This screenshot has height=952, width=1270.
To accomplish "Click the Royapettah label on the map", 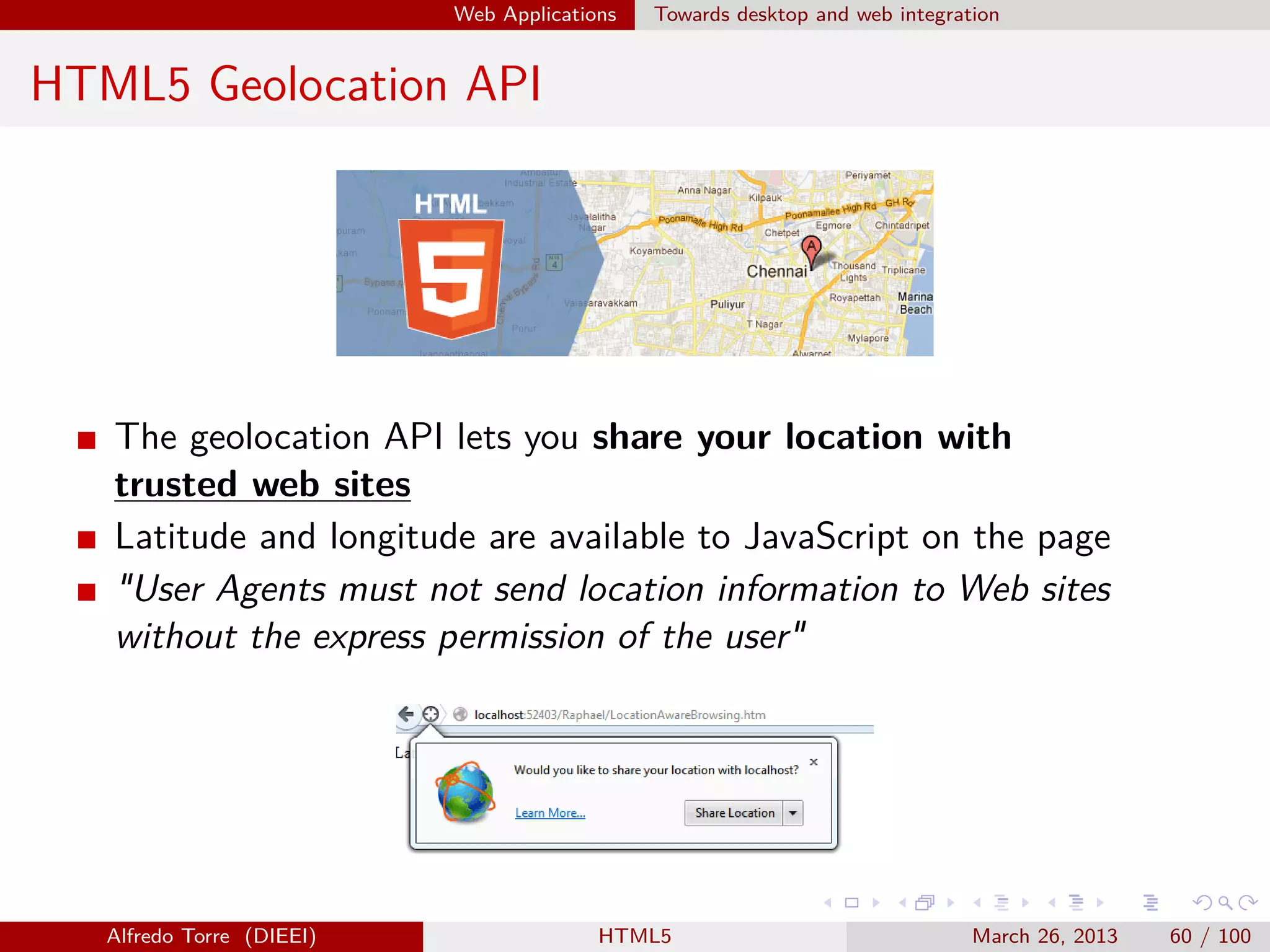I will pos(855,297).
